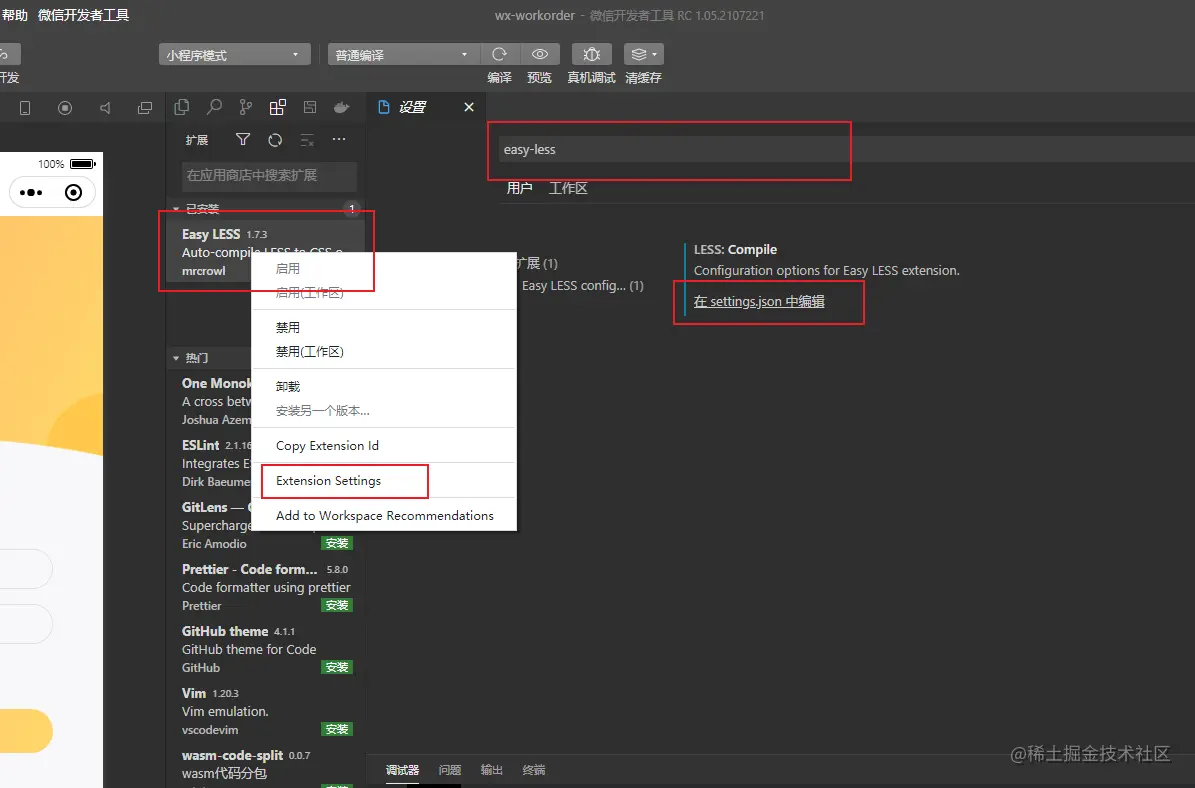The image size is (1195, 788).
Task: Click the detach window icon in simulator toolbar
Action: click(x=145, y=108)
